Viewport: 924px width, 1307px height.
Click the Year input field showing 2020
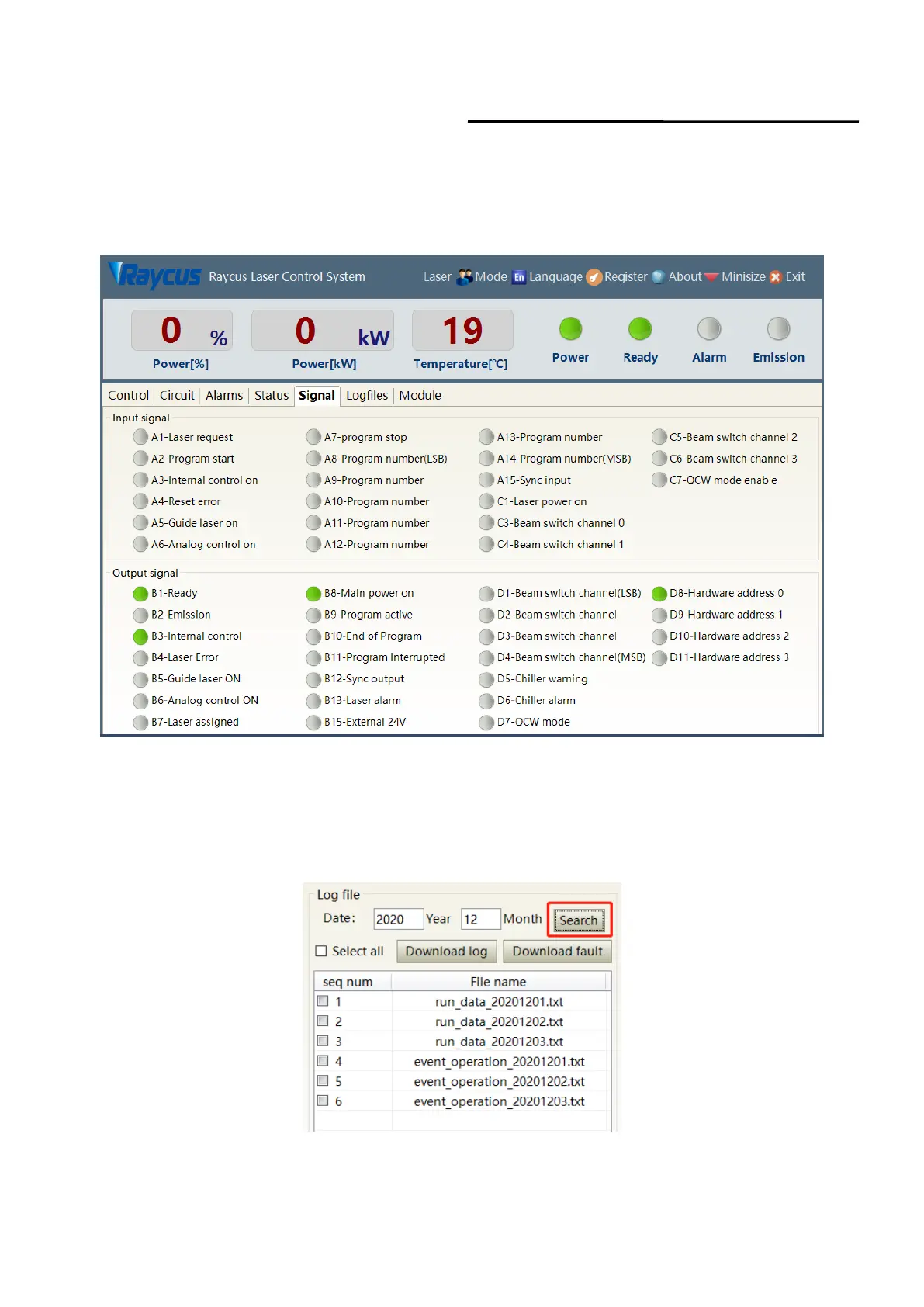[x=398, y=919]
